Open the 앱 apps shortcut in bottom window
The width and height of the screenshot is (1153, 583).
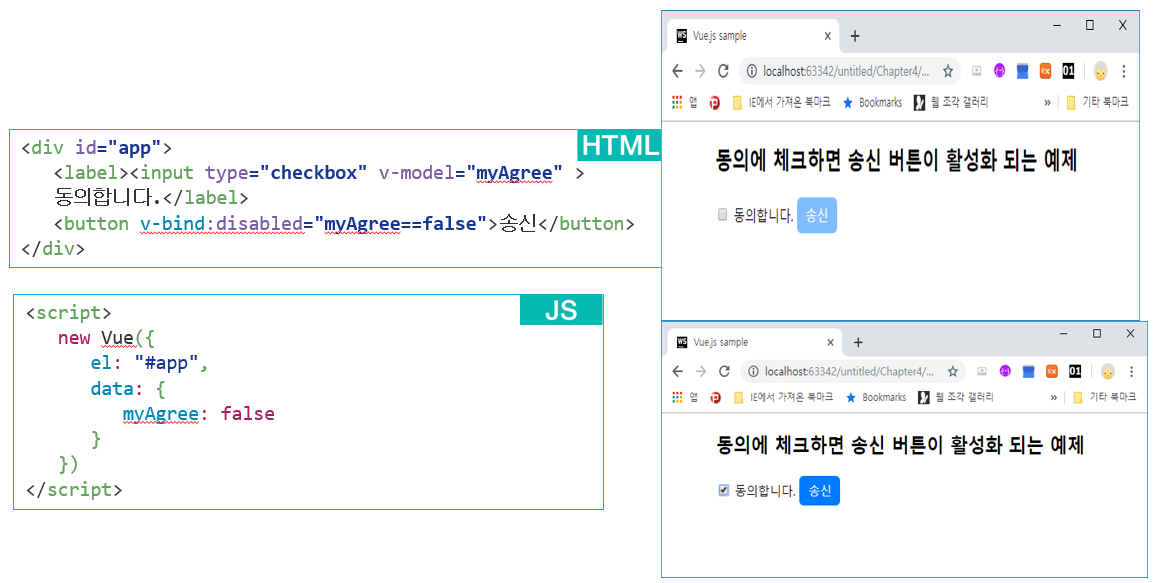pyautogui.click(x=686, y=397)
